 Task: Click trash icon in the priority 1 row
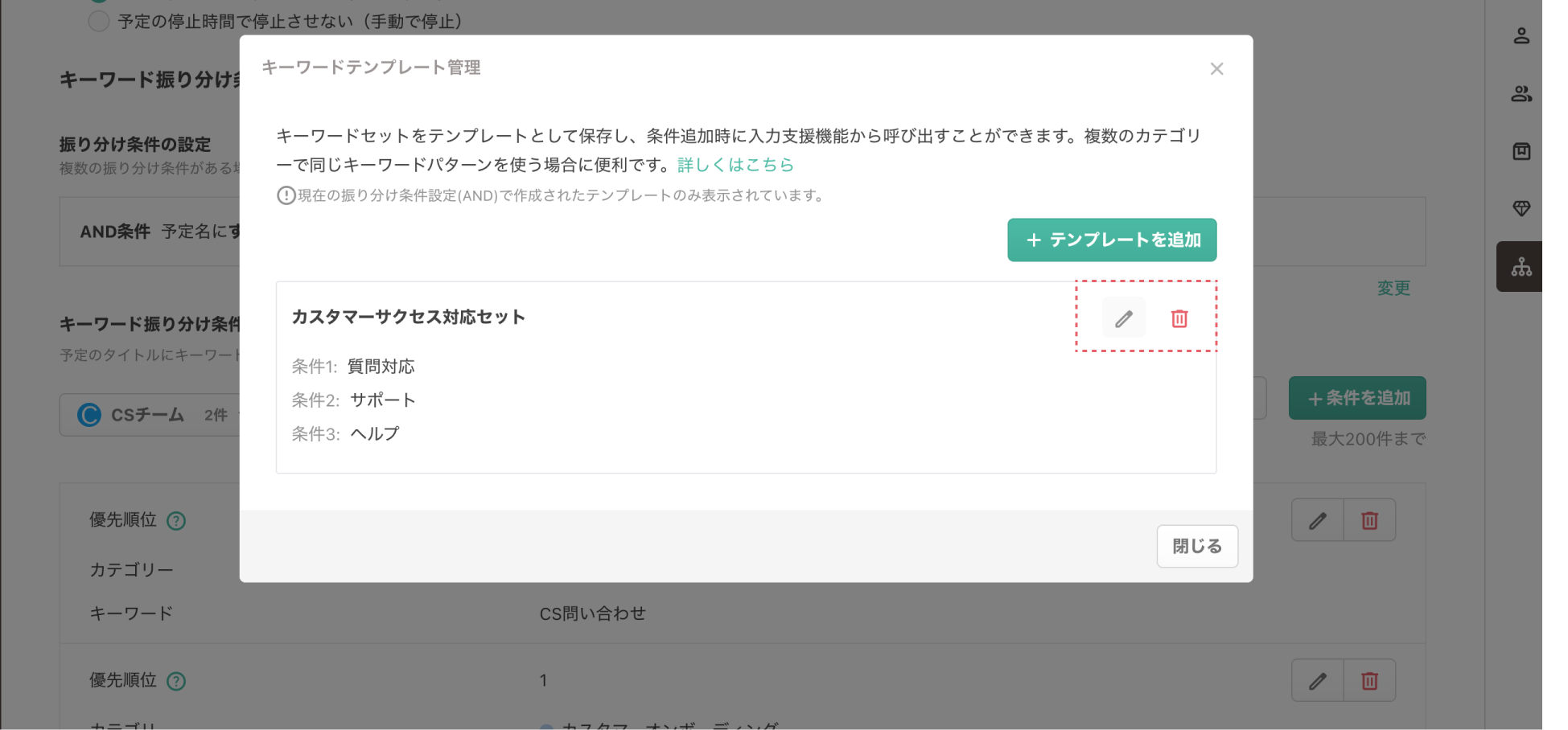tap(1369, 682)
